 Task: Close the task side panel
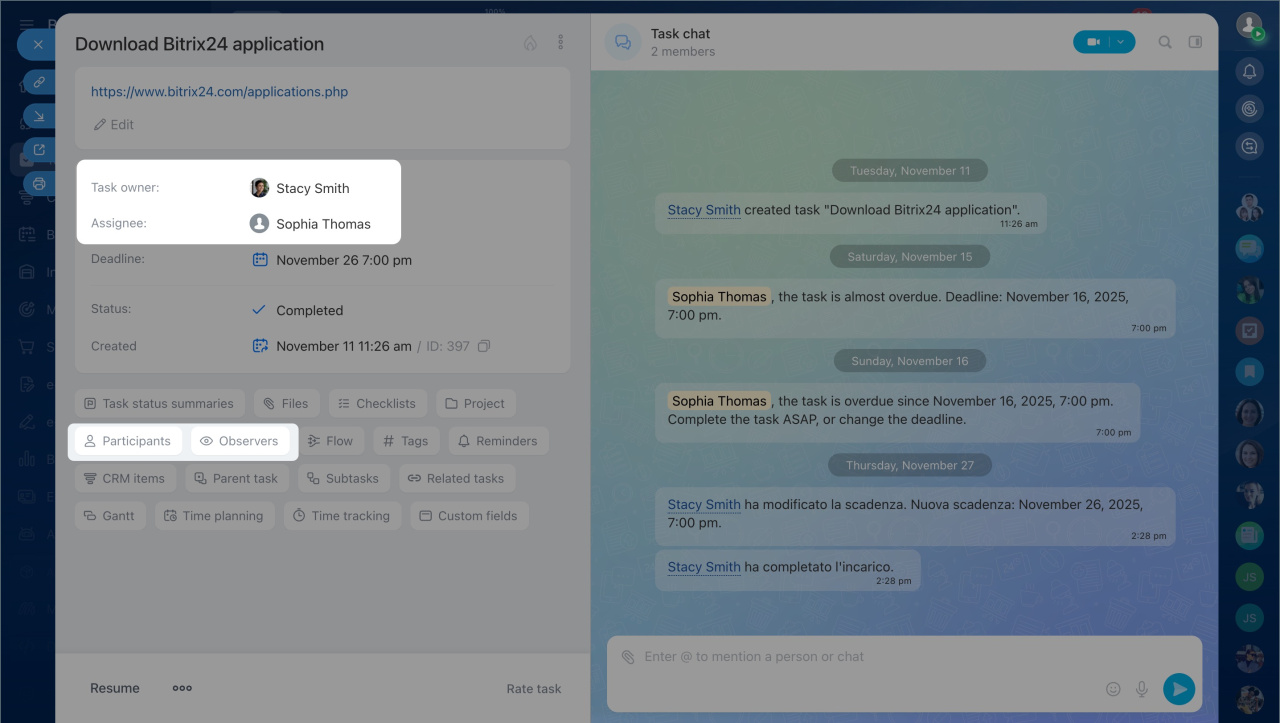pos(38,45)
